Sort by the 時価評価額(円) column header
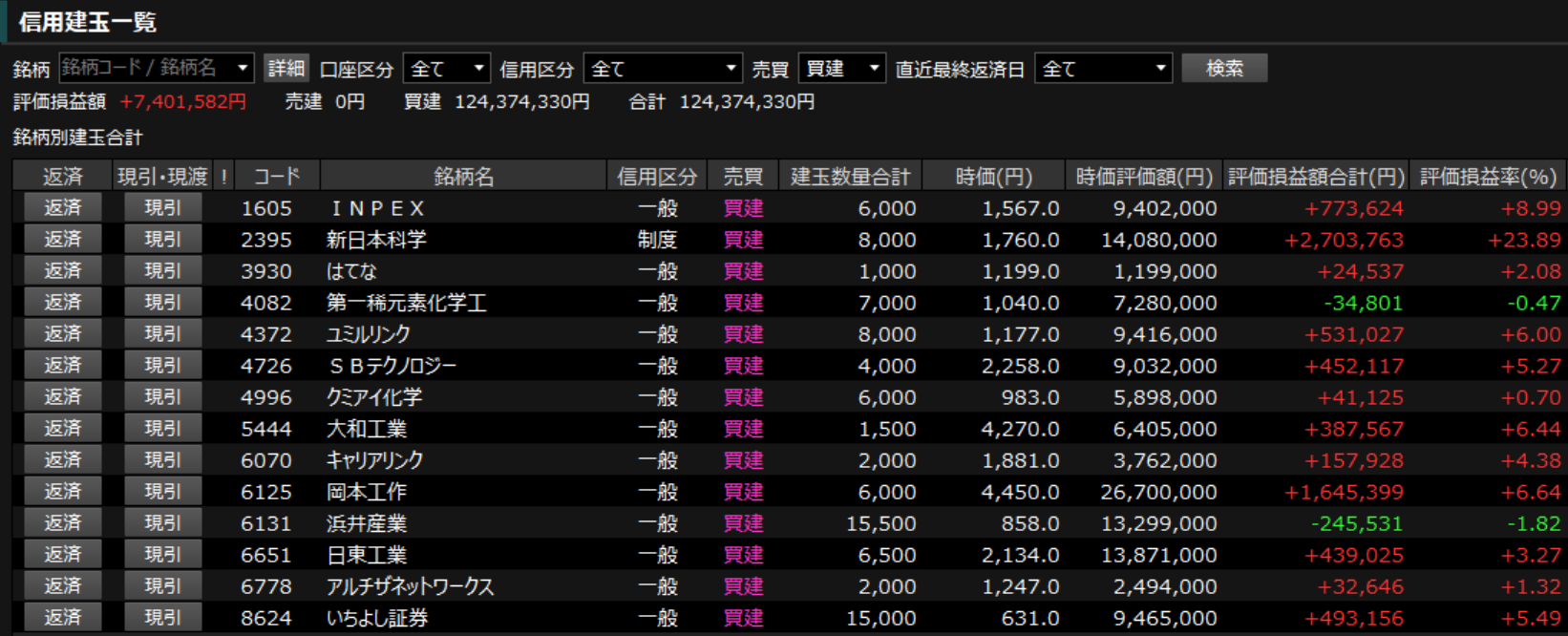This screenshot has height=636, width=1568. tap(1144, 177)
